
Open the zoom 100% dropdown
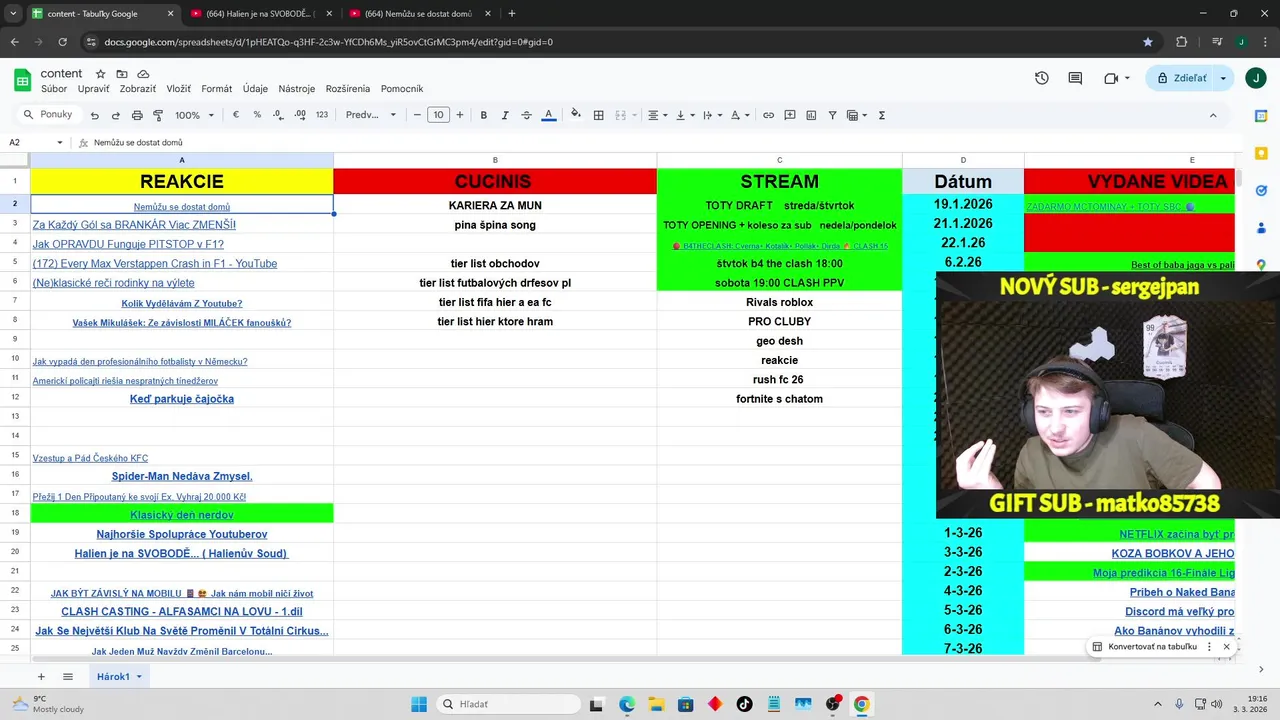[x=195, y=115]
